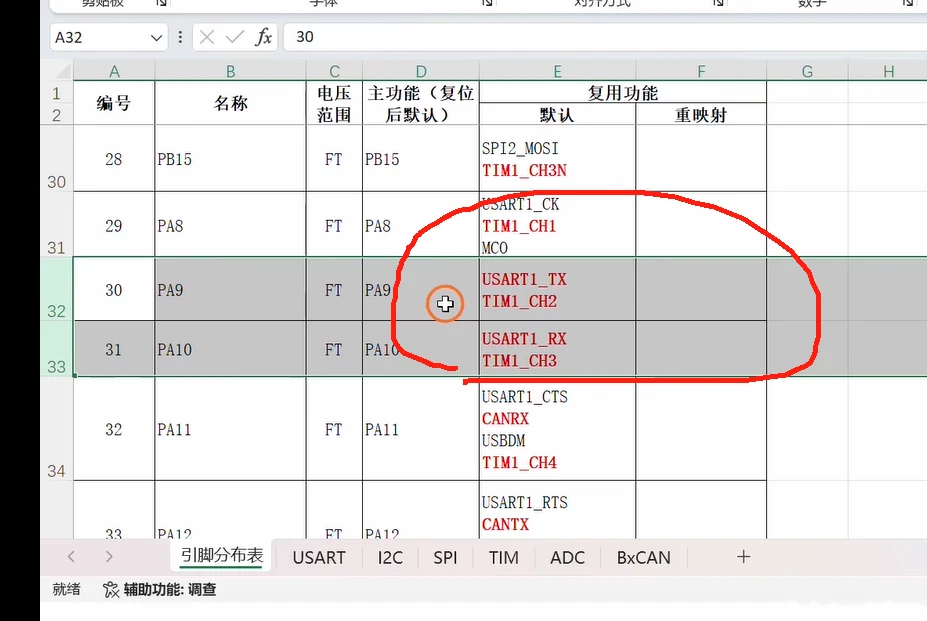The height and width of the screenshot is (621, 927).
Task: Select column B header
Action: (x=231, y=72)
